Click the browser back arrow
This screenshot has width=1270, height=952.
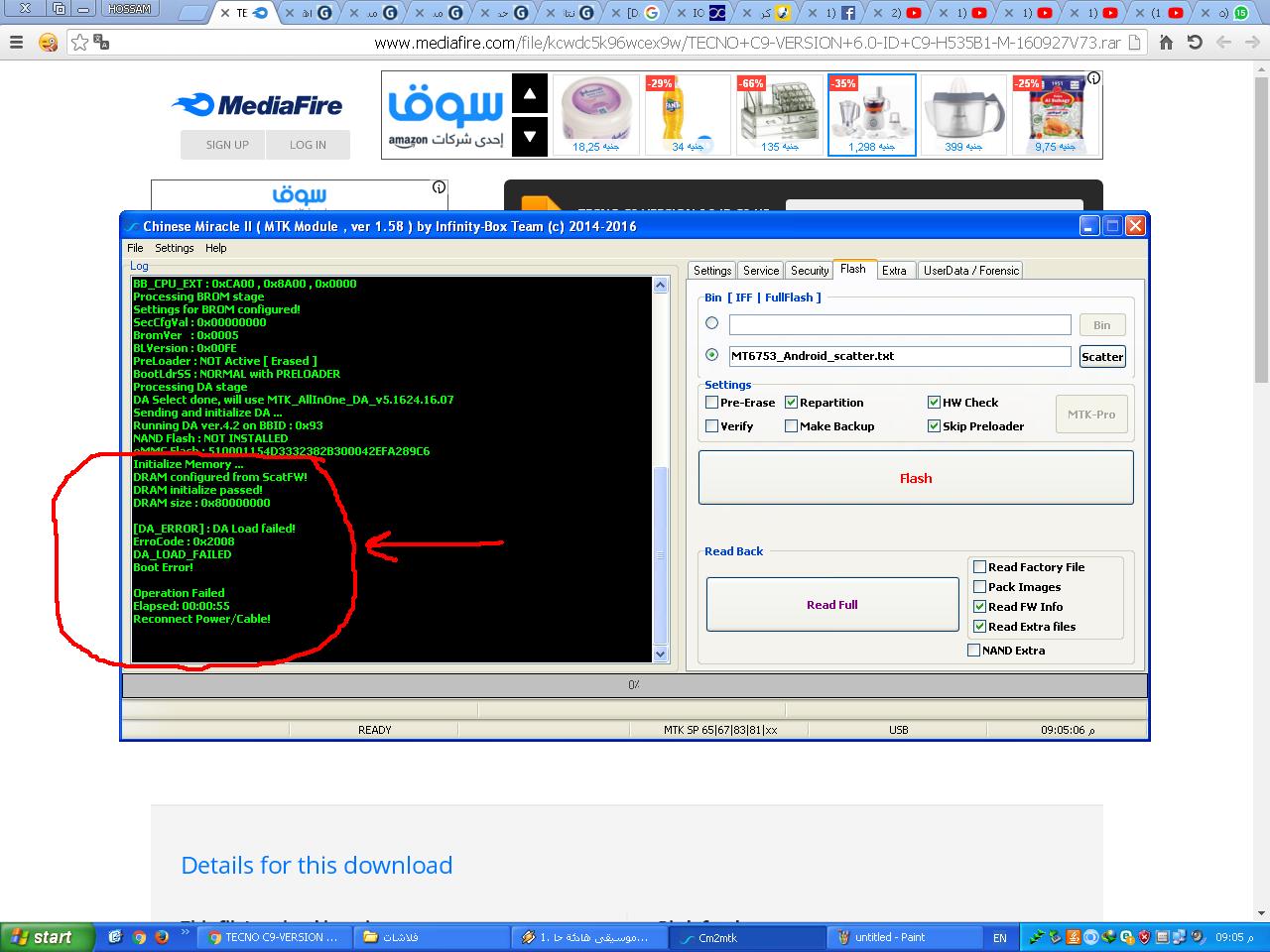(1224, 43)
